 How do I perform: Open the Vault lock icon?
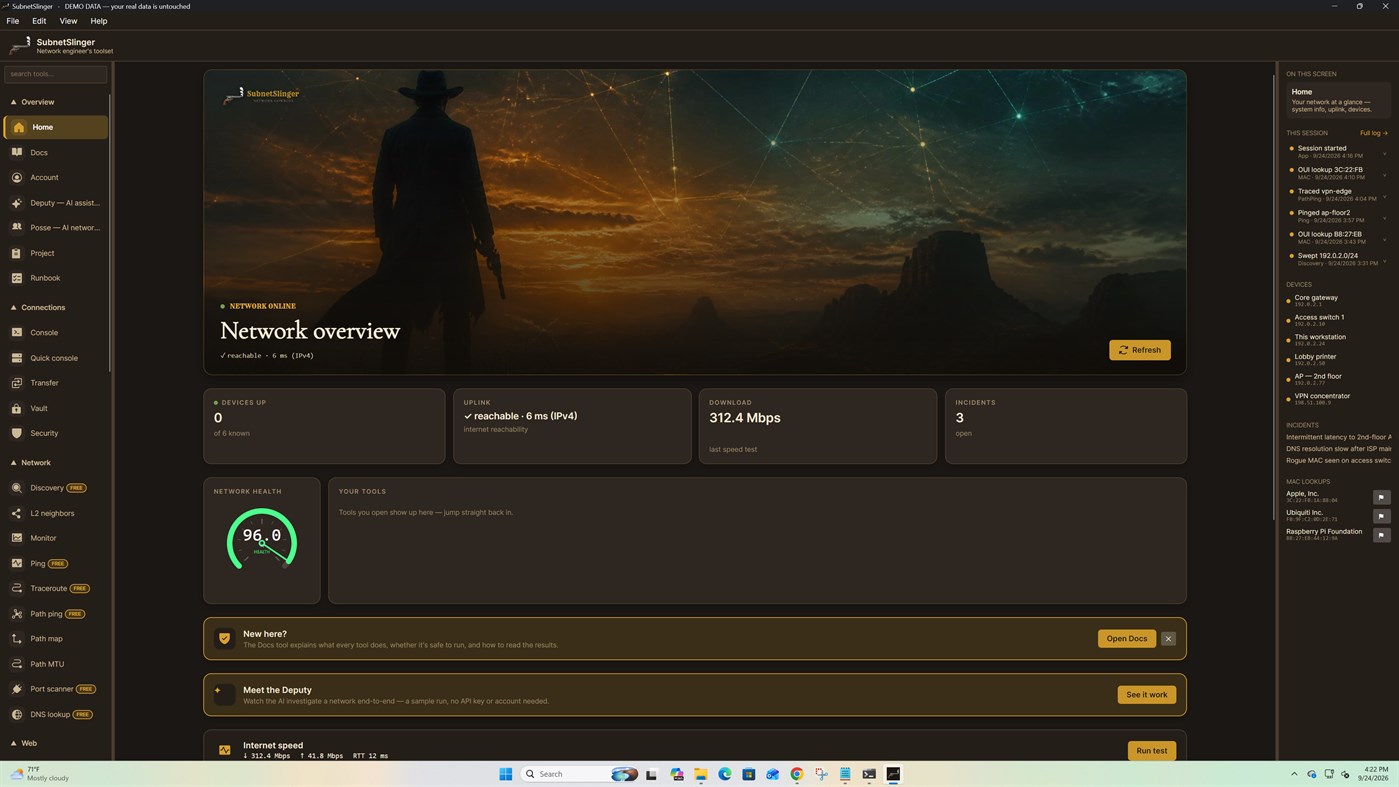coord(17,408)
